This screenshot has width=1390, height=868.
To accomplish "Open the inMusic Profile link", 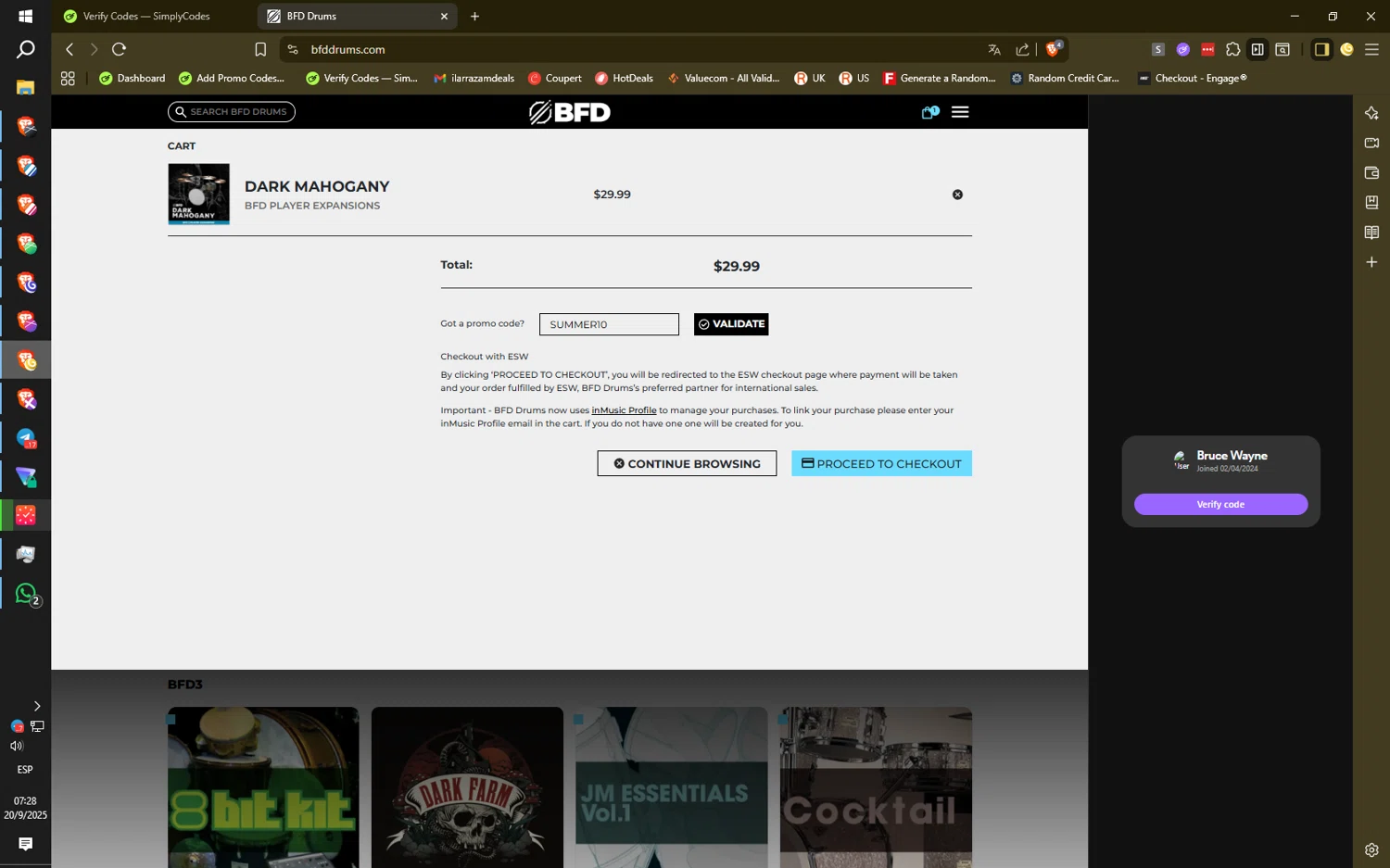I will pos(624,410).
